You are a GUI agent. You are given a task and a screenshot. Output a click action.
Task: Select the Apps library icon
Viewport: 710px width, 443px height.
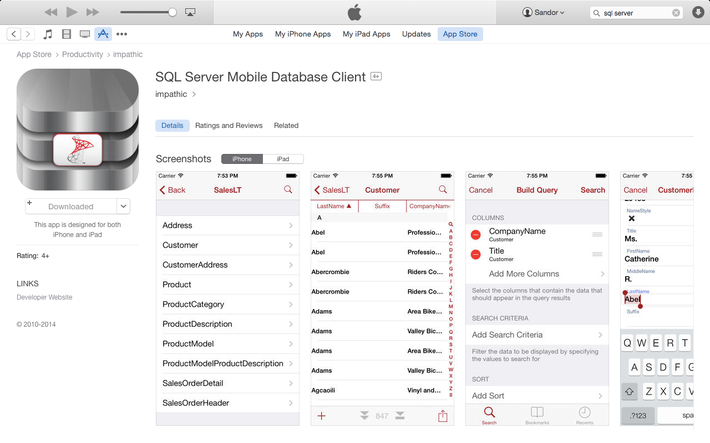tap(103, 34)
